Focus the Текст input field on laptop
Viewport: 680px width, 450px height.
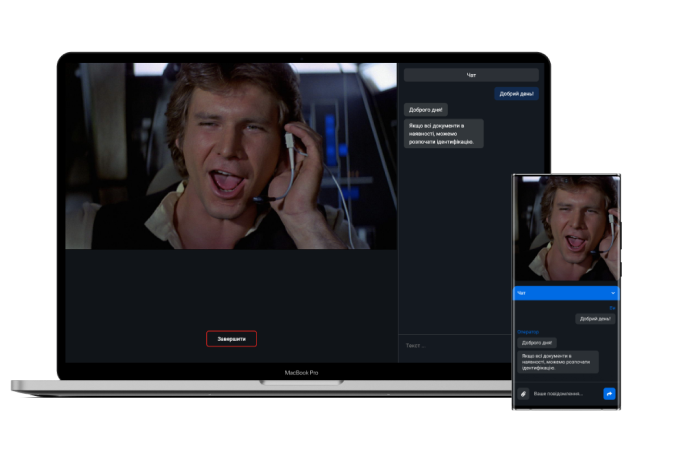468,346
